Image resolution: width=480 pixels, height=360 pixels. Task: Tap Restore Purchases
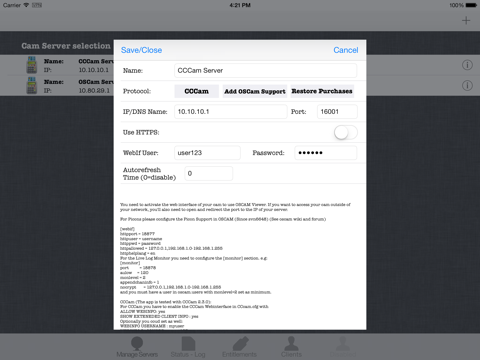coord(322,91)
